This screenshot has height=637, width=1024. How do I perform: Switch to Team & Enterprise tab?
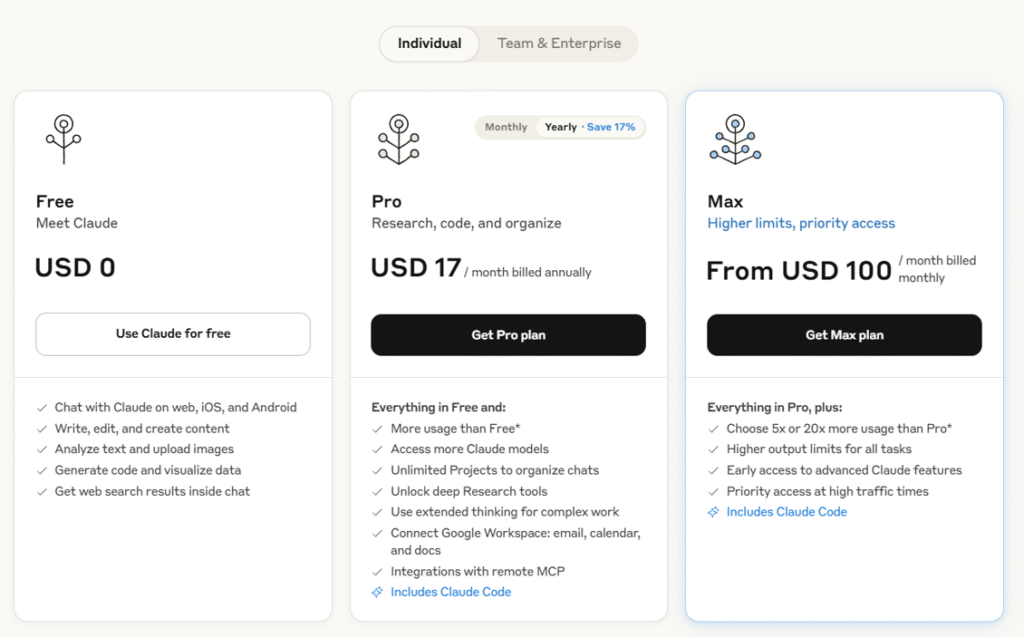point(559,44)
